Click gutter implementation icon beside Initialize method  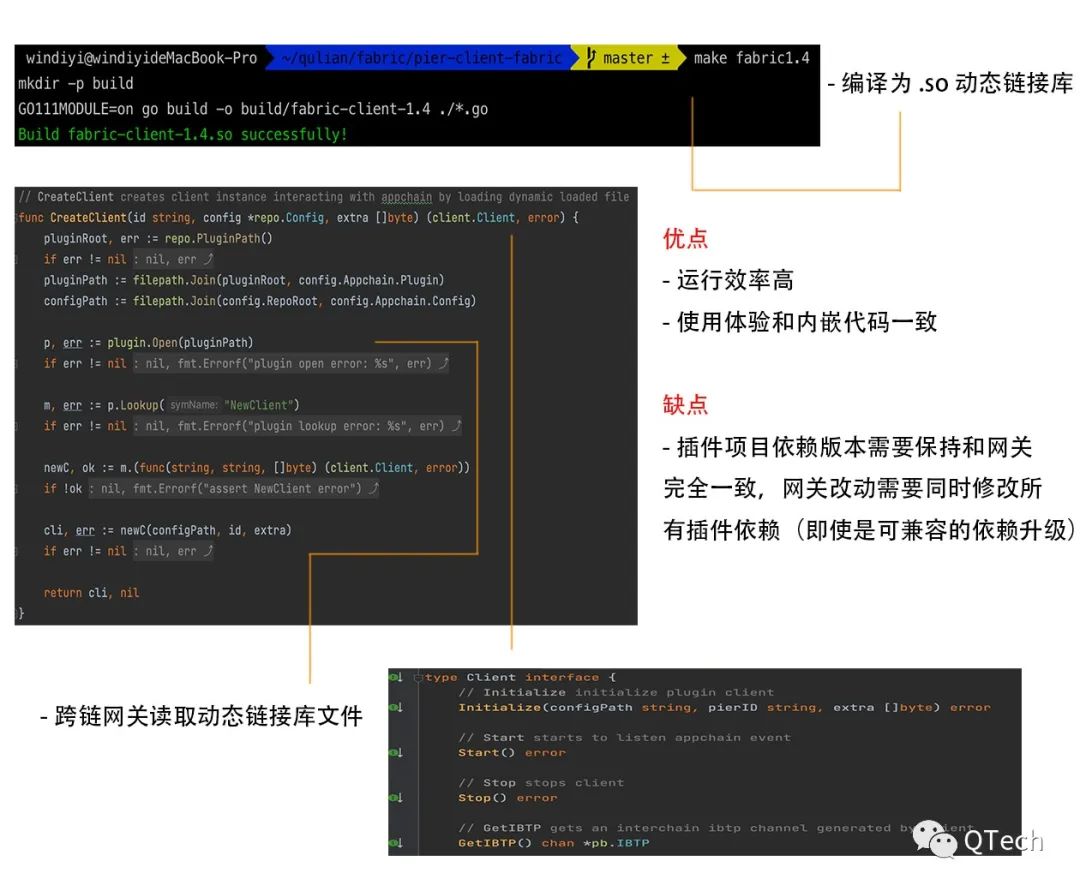395,708
